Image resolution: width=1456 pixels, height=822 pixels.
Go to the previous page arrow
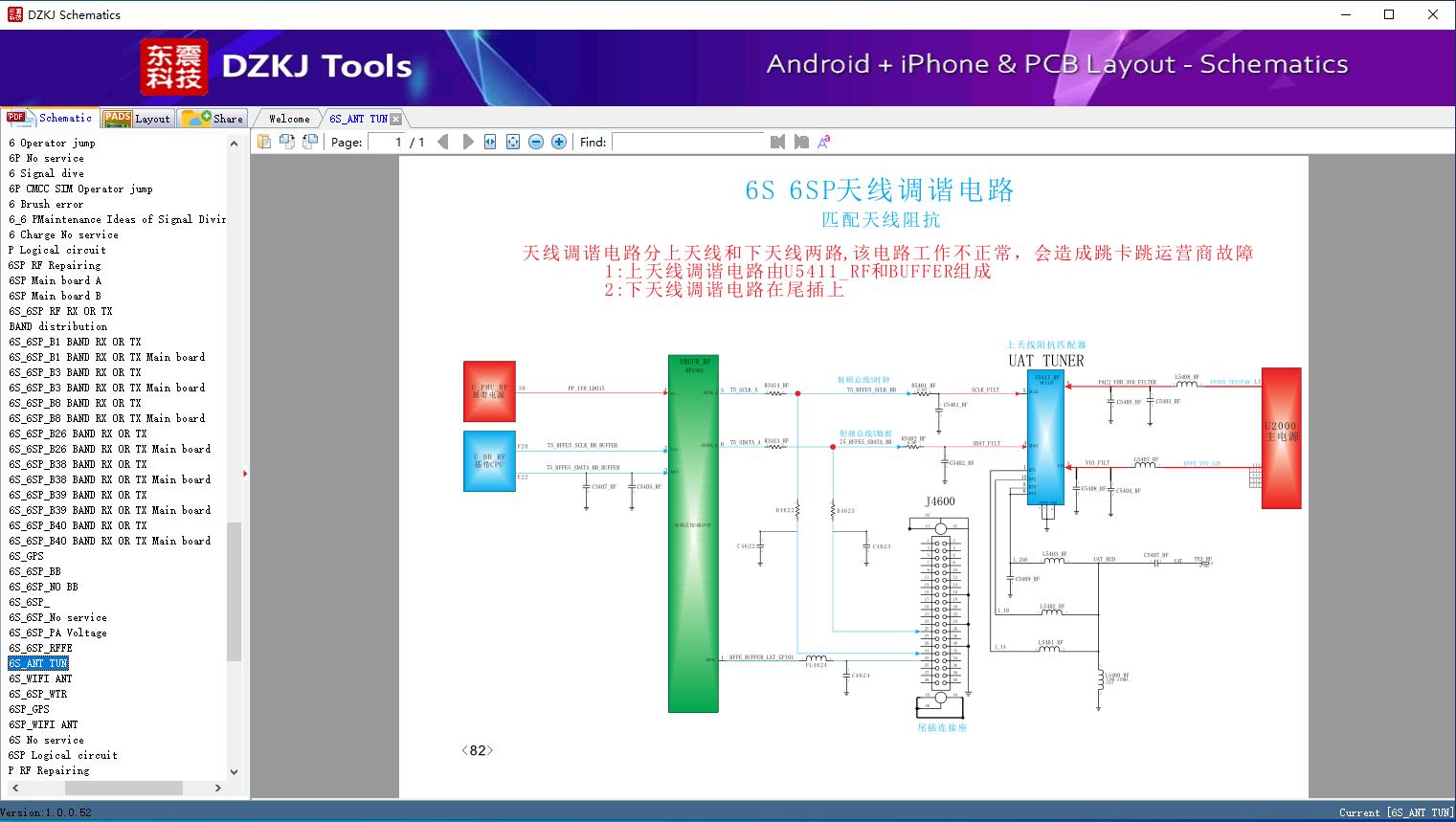pos(443,142)
